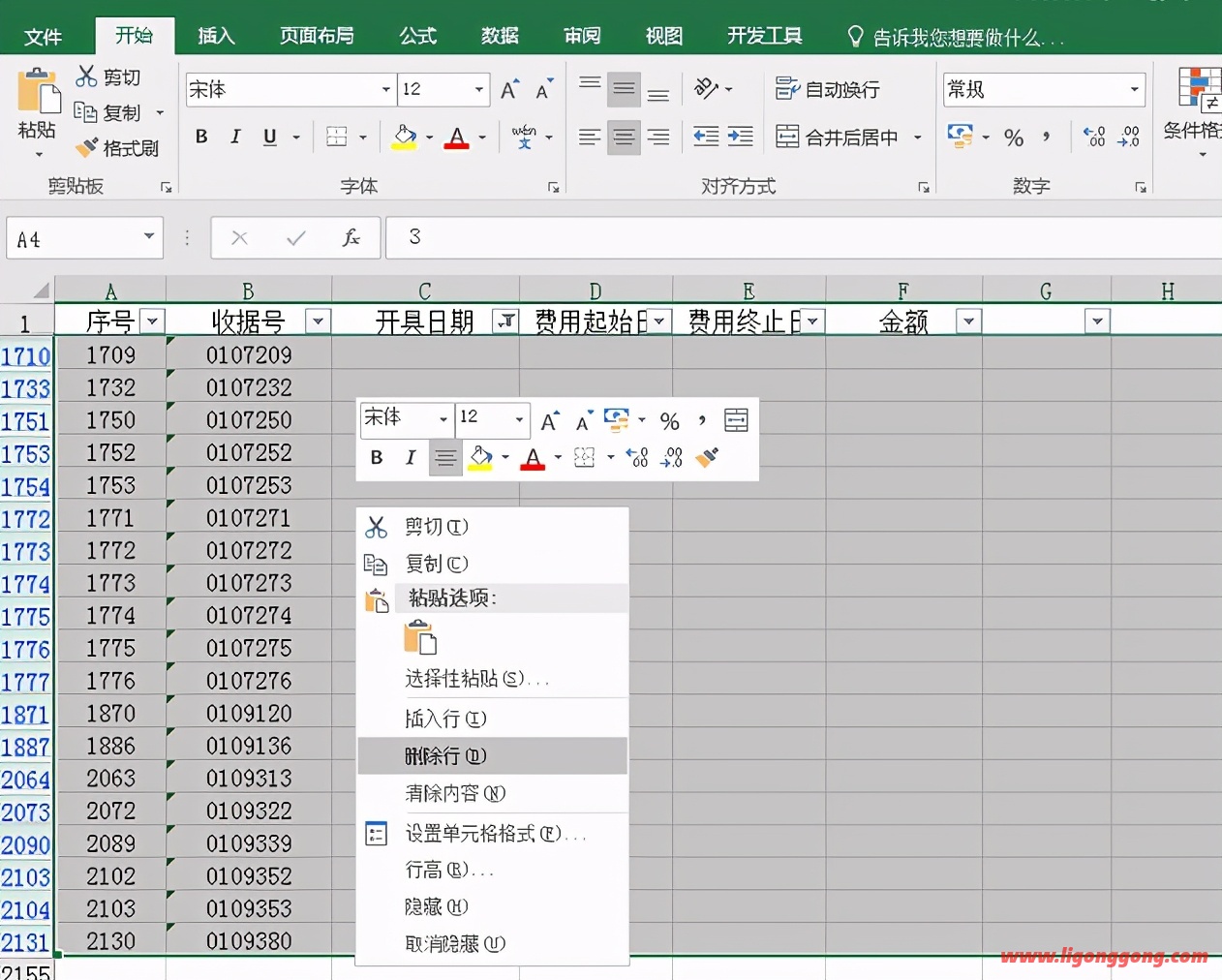Open filter dropdown for 开具日期 column
Image resolution: width=1222 pixels, height=980 pixels.
point(505,322)
